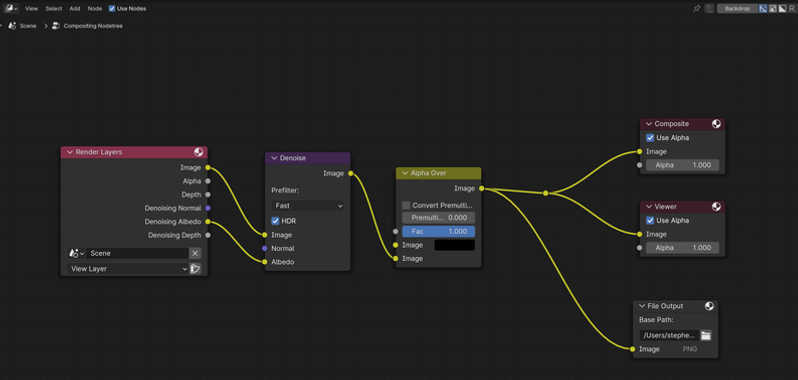
Task: Toggle Use Alpha in the Composite node
Action: [x=650, y=138]
